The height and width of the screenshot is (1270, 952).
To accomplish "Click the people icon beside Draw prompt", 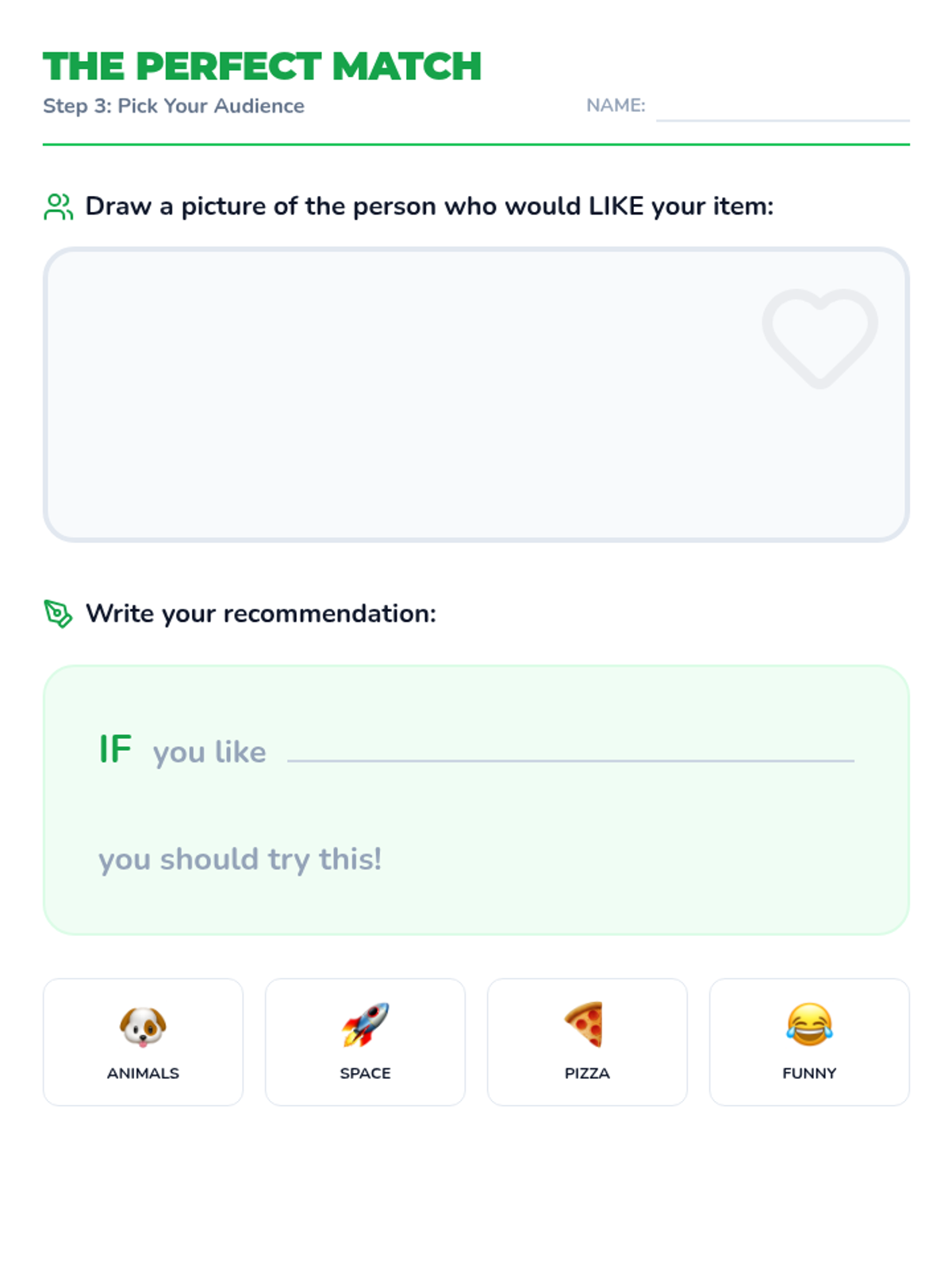I will point(58,206).
